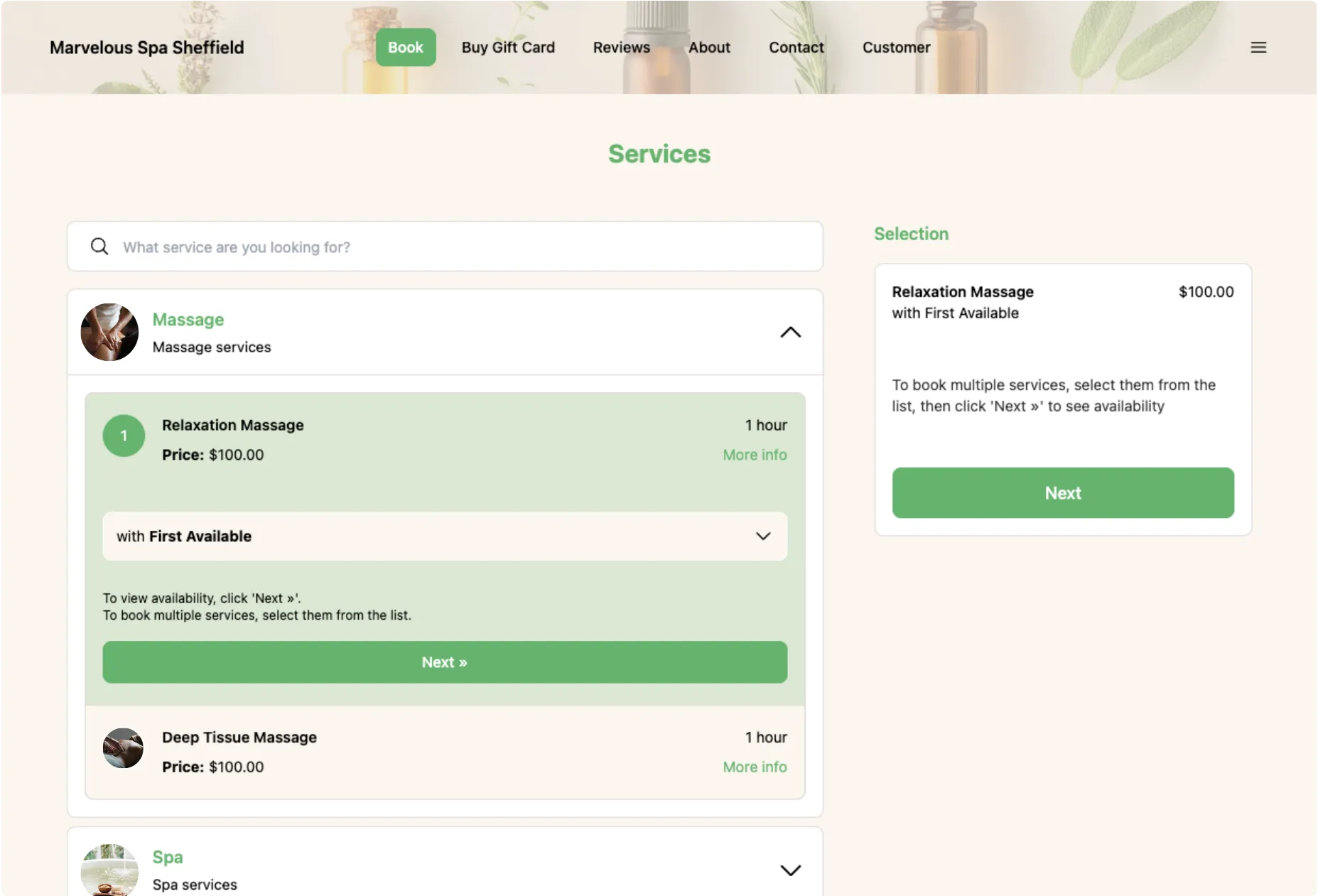The image size is (1318, 896).
Task: Click the Deep Tissue Massage thumbnail
Action: coord(122,747)
